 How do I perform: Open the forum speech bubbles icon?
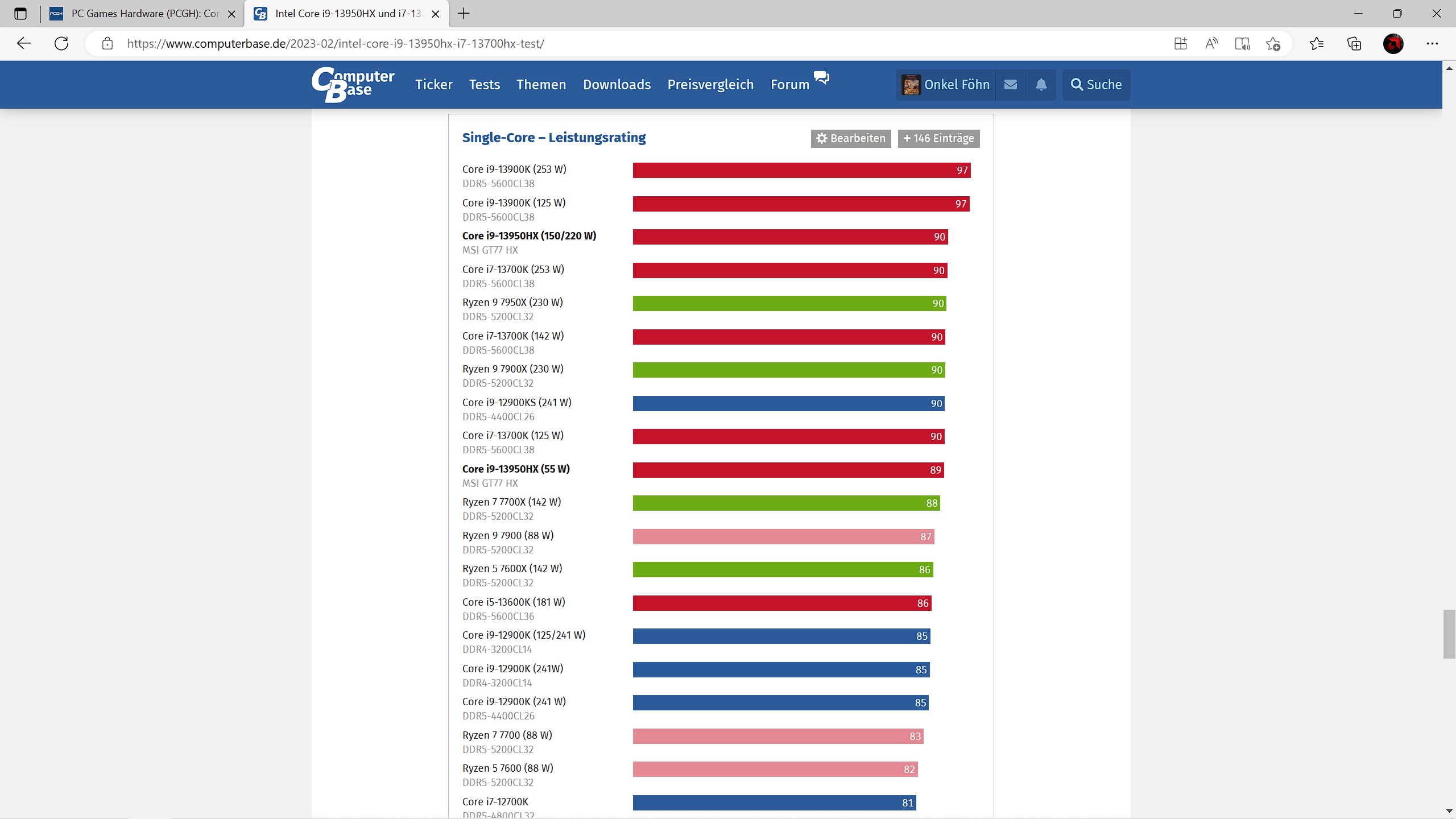click(821, 77)
